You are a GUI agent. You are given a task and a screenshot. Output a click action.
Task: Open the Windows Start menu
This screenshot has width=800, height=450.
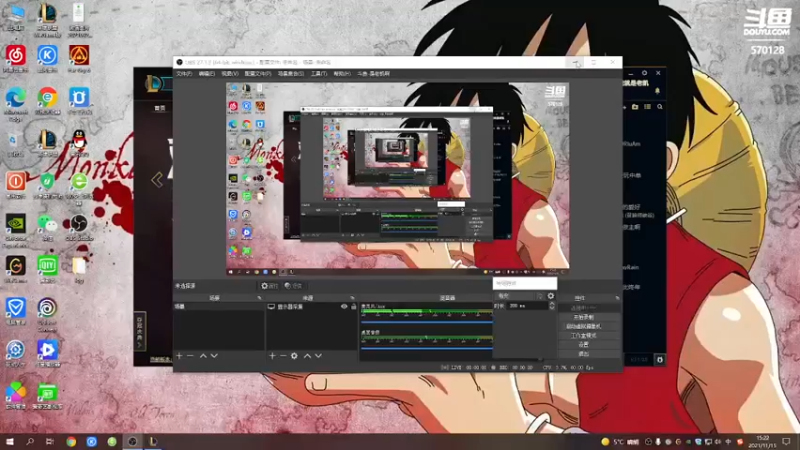(10, 441)
